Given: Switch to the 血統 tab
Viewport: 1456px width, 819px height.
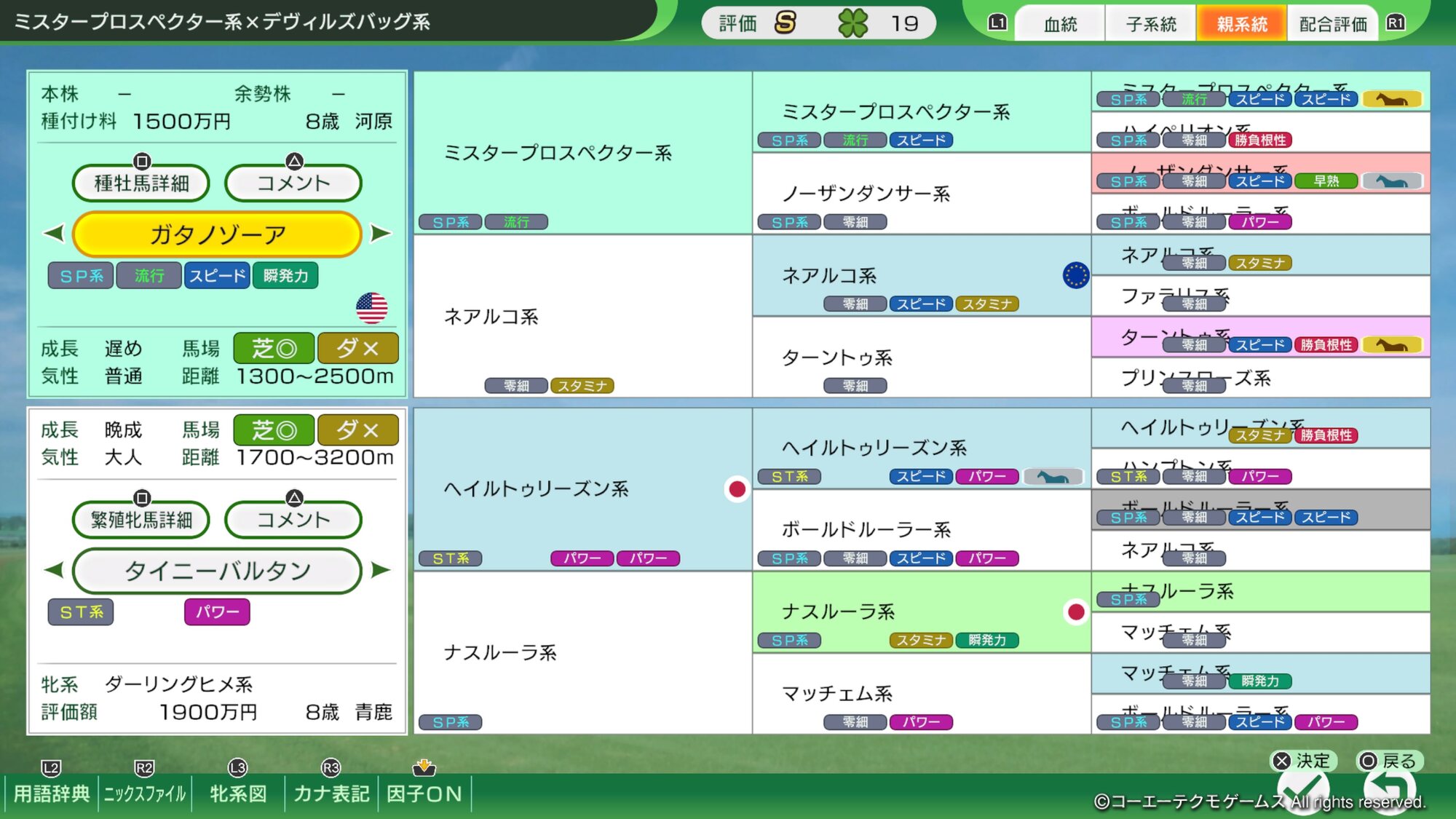Looking at the screenshot, I should (1060, 25).
